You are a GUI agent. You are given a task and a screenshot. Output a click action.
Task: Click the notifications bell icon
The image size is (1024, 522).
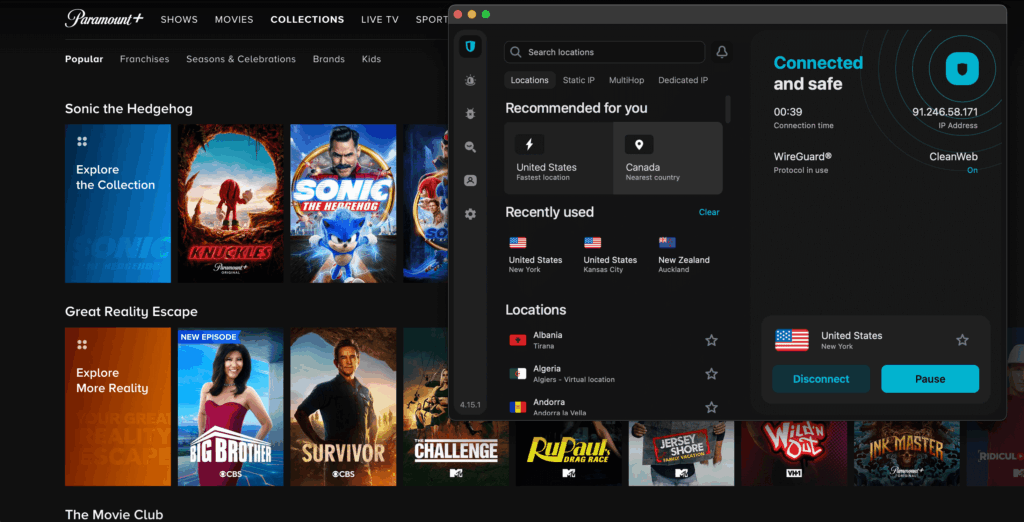721,52
